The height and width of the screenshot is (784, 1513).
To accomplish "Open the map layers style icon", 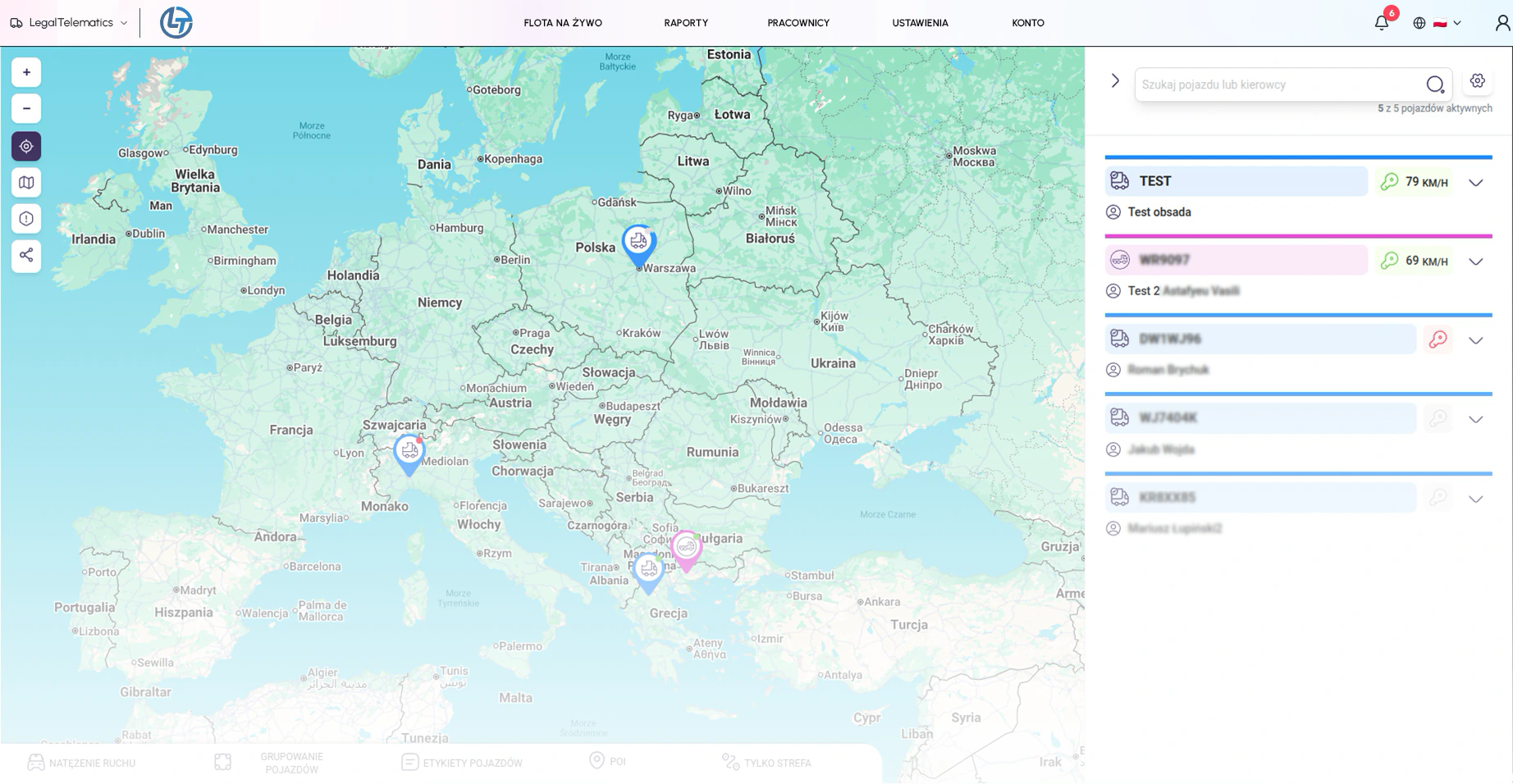I will click(x=26, y=183).
